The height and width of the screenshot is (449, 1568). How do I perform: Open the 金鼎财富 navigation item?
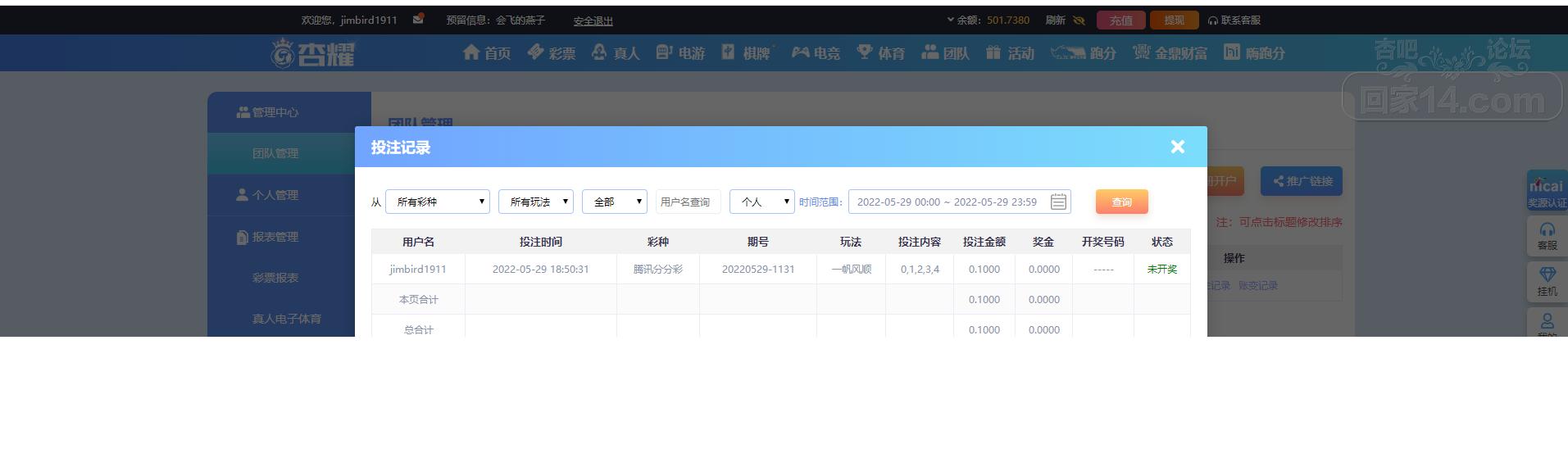coord(1170,52)
